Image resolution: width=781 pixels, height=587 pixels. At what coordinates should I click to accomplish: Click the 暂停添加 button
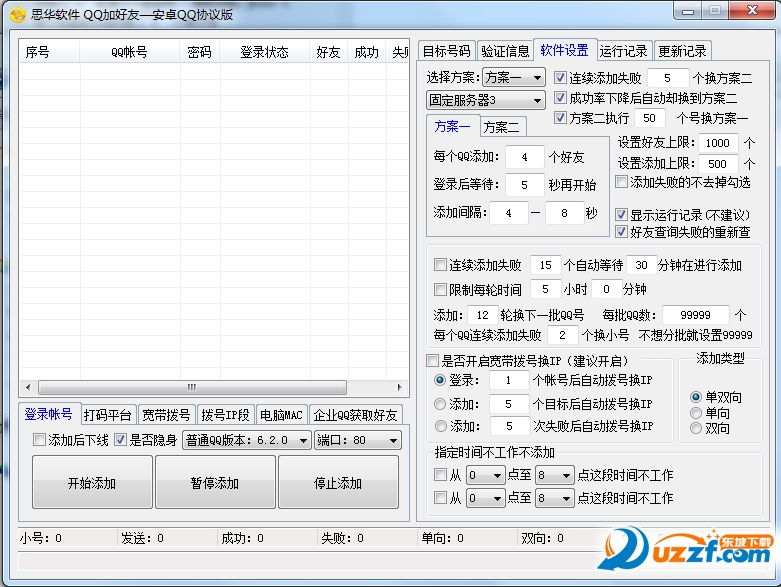click(x=215, y=482)
